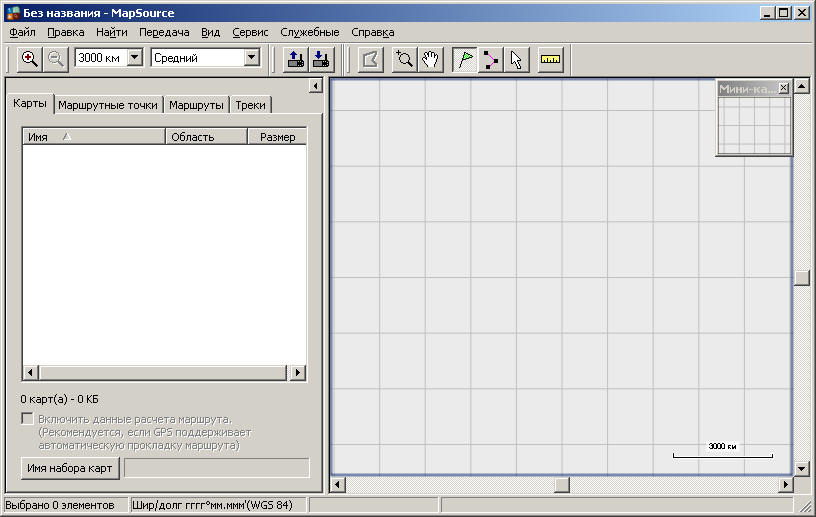Select the Zoom tool with magnifier
This screenshot has height=517, width=816.
(404, 59)
